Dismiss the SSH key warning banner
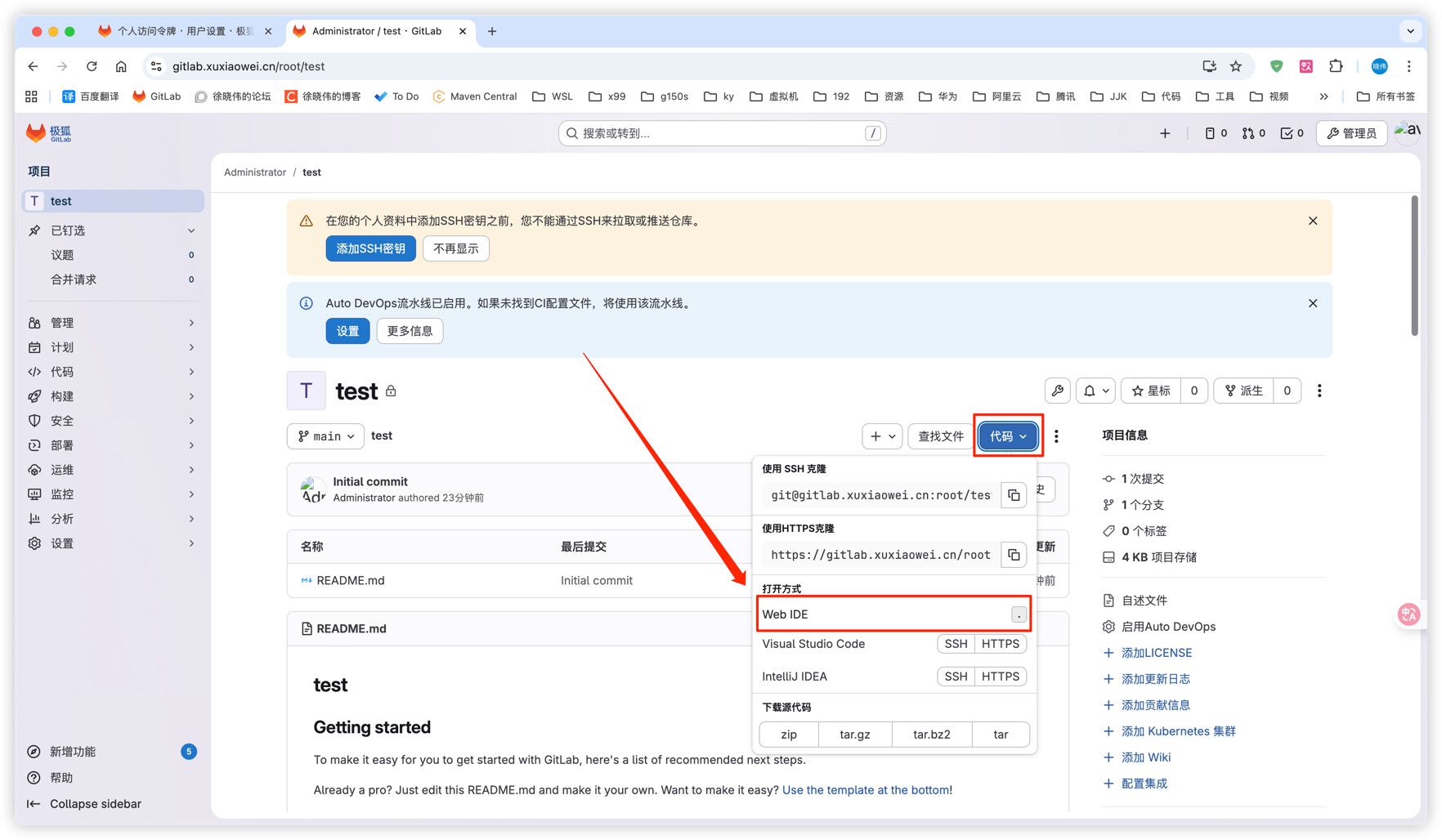Image resolution: width=1442 pixels, height=840 pixels. point(1313,221)
